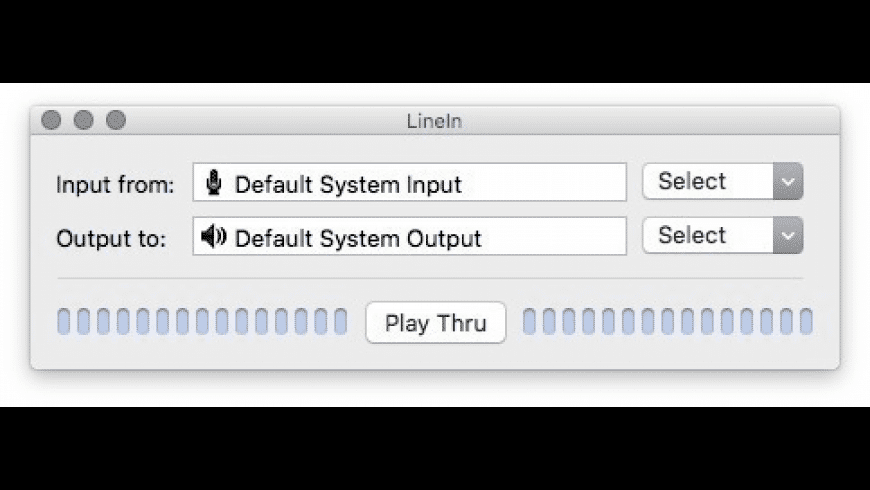Minimize the LineIn window
870x490 pixels.
point(83,120)
